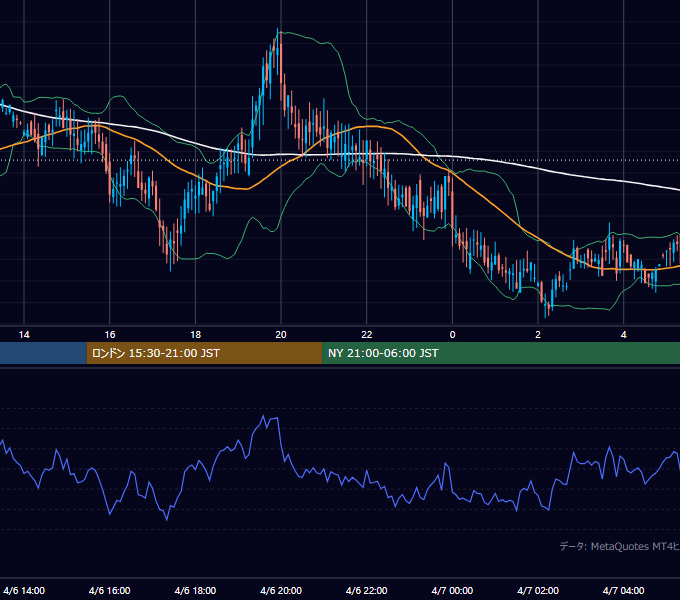
Task: Click the データ: MetaQuotes MT4 attribution text
Action: click(x=620, y=546)
